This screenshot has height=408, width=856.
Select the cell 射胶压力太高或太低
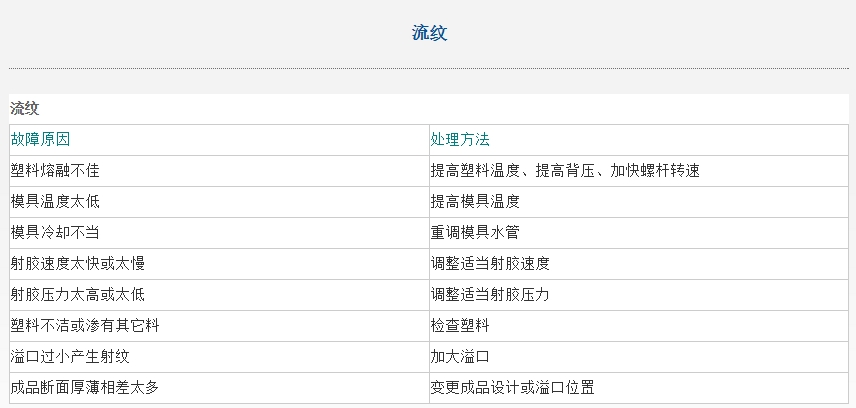tap(219, 295)
